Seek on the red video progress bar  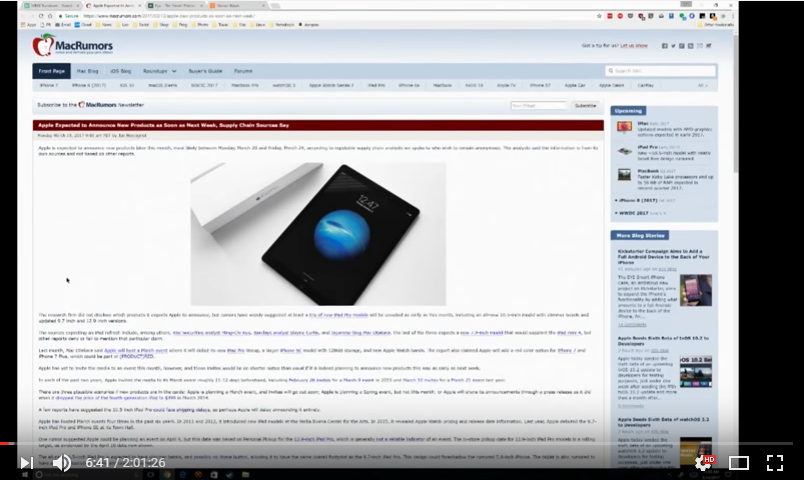click(x=396, y=443)
